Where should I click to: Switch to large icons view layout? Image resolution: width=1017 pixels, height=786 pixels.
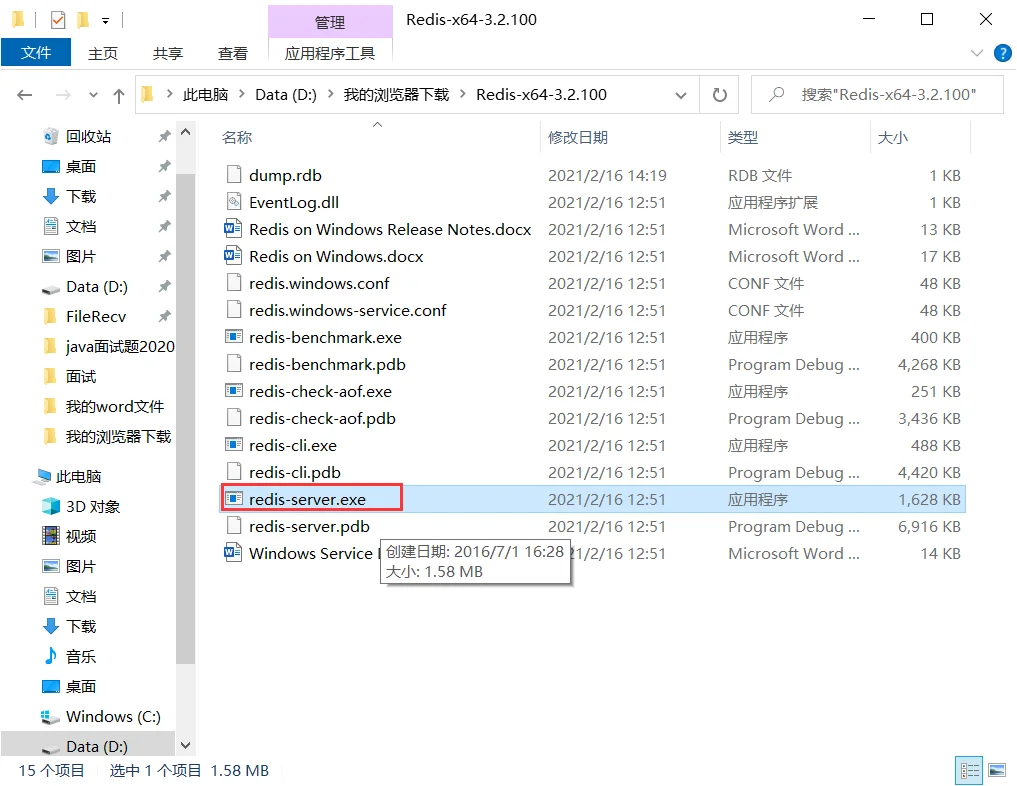click(x=997, y=770)
